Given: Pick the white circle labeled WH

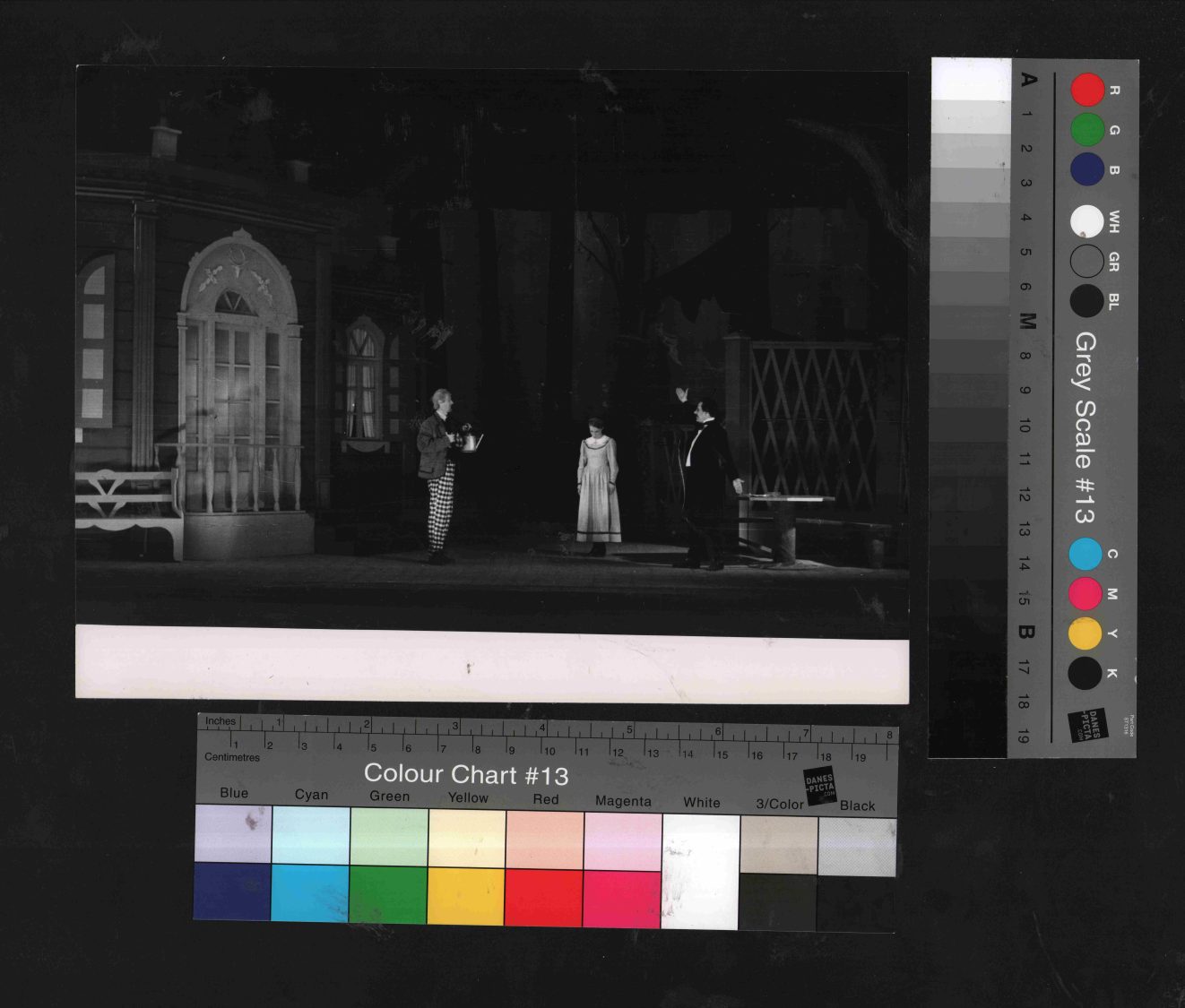Looking at the screenshot, I should pyautogui.click(x=1087, y=221).
